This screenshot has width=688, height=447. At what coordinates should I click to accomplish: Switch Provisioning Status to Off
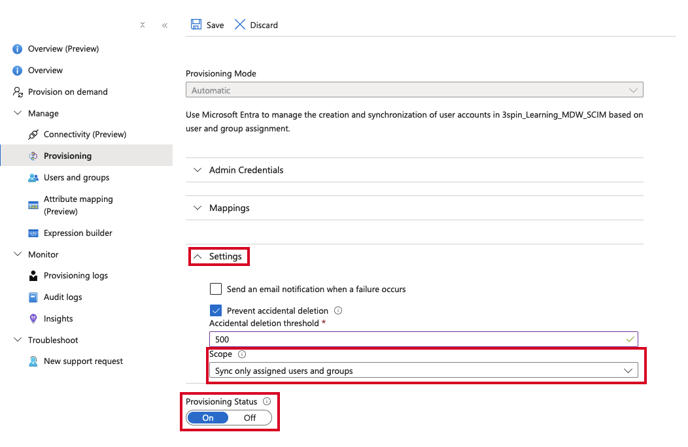(250, 418)
